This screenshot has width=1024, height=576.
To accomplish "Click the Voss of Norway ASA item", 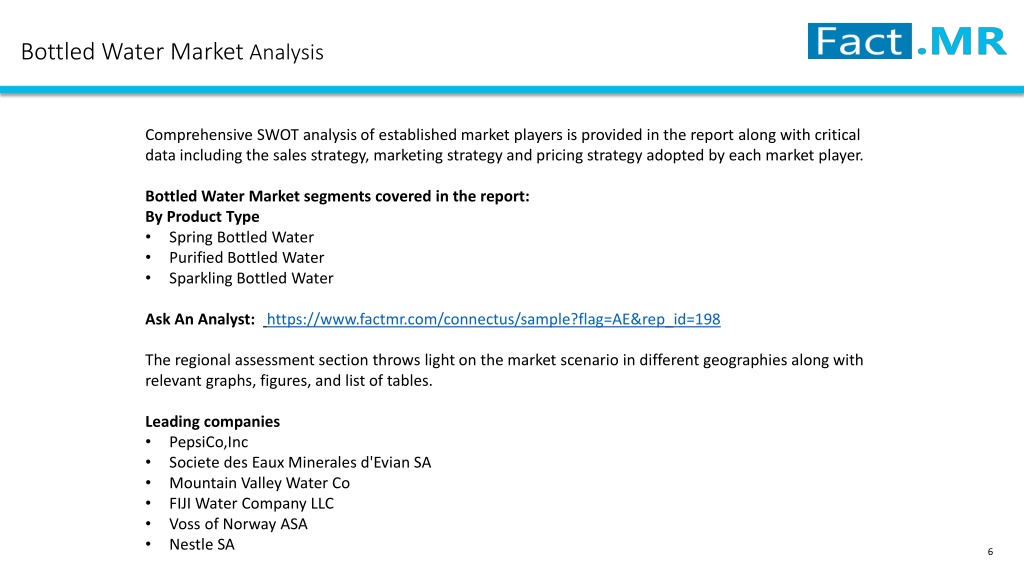I will point(238,524).
